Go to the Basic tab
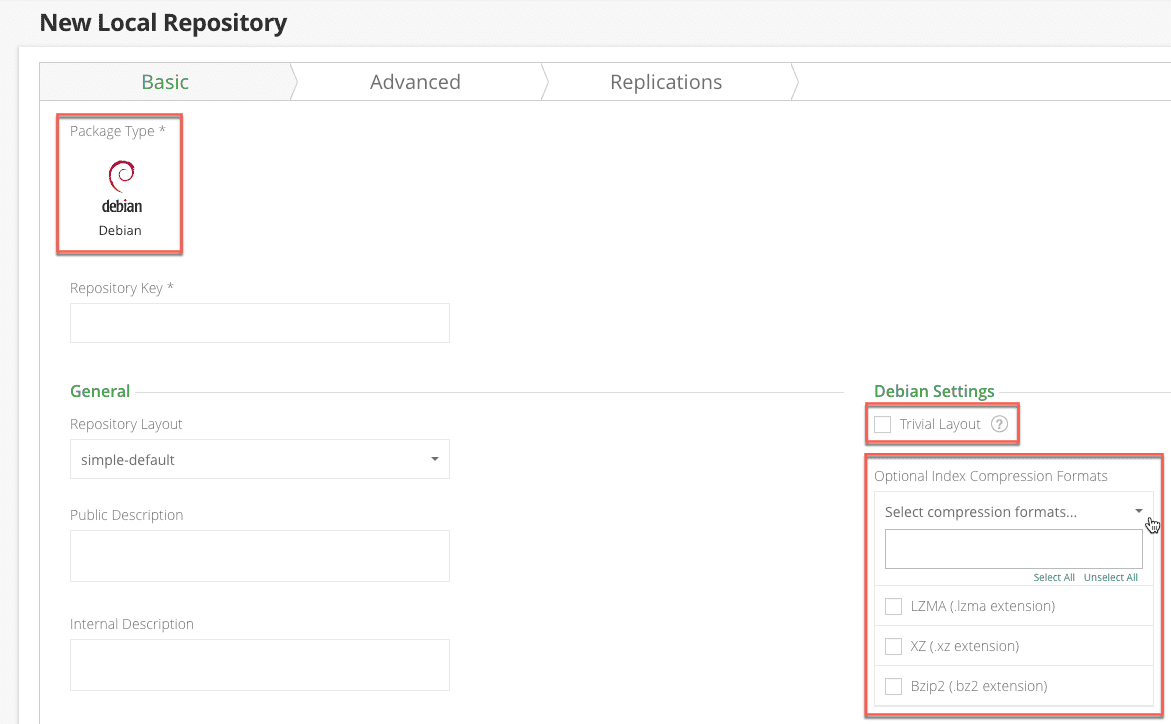The height and width of the screenshot is (724, 1171). pos(165,82)
